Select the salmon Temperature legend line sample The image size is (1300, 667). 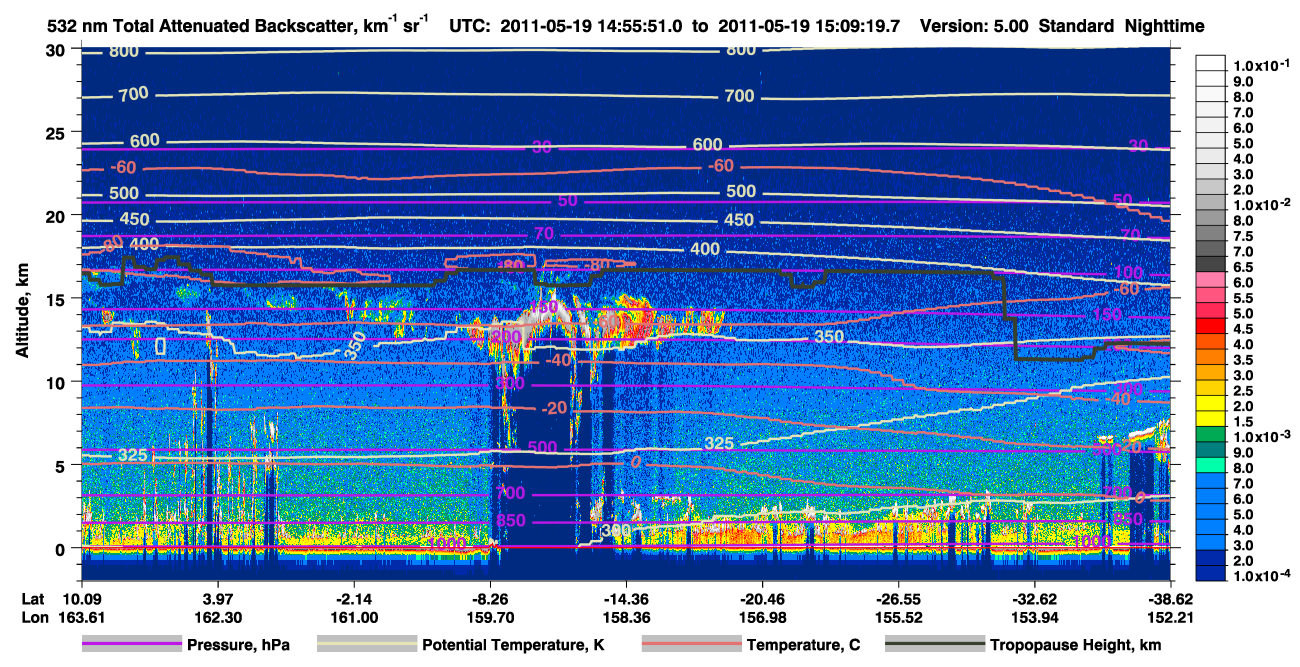[x=691, y=644]
